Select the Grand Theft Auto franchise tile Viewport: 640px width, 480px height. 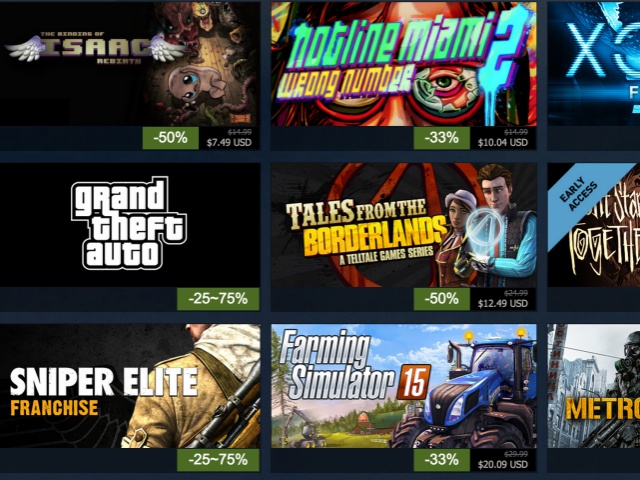pos(130,225)
